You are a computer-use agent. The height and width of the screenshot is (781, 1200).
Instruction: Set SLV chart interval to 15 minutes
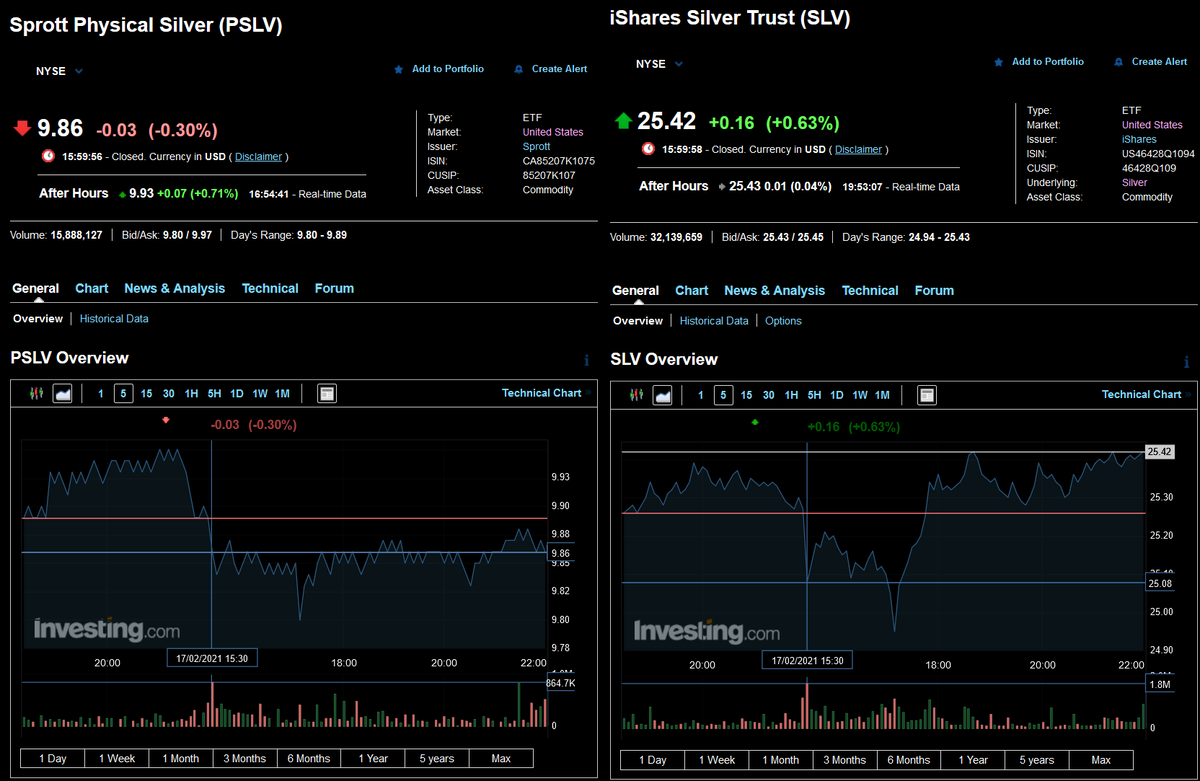[747, 395]
